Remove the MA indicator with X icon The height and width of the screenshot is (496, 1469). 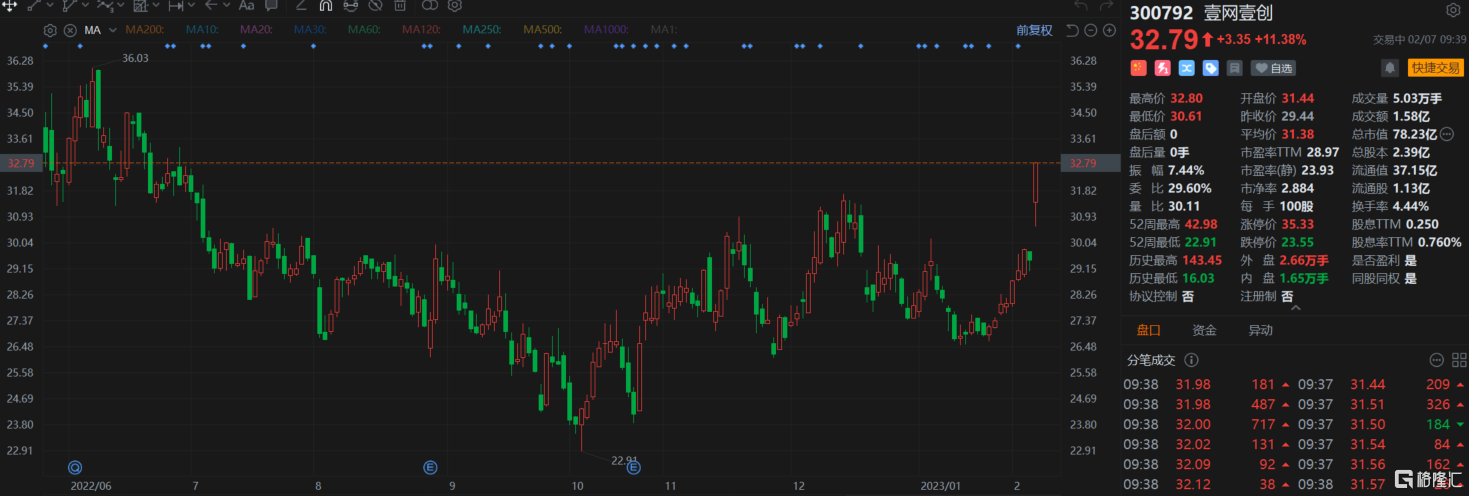coord(70,30)
